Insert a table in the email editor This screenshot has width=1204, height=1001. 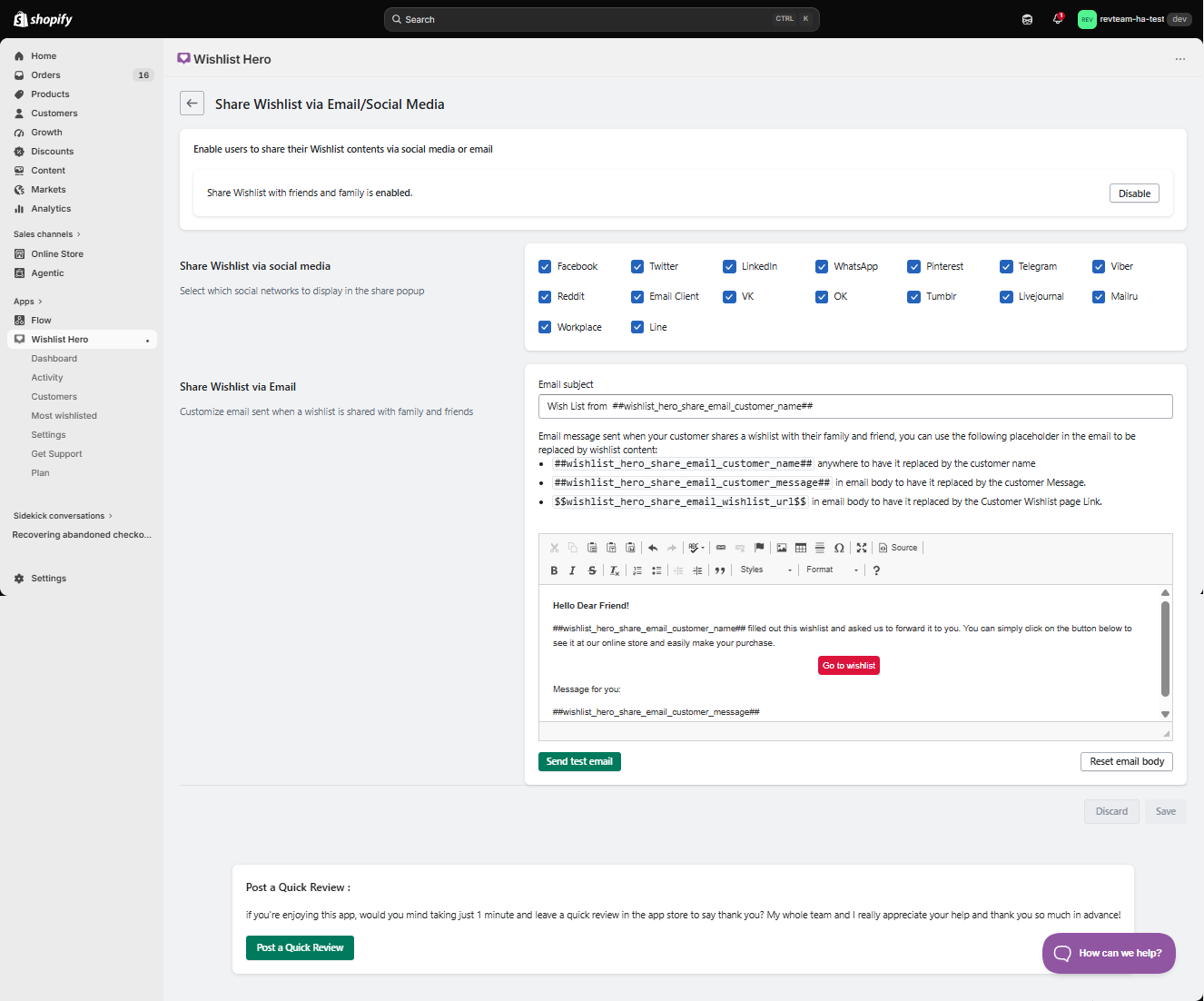801,548
